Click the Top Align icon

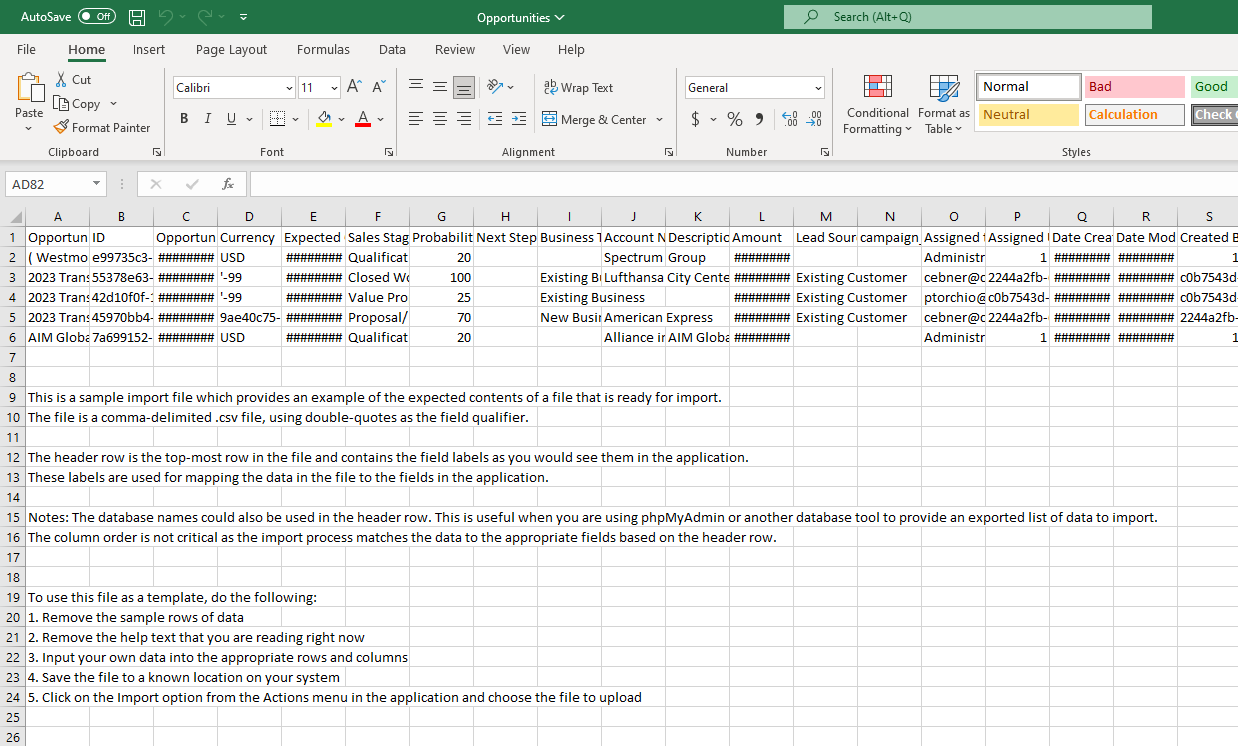coord(416,87)
